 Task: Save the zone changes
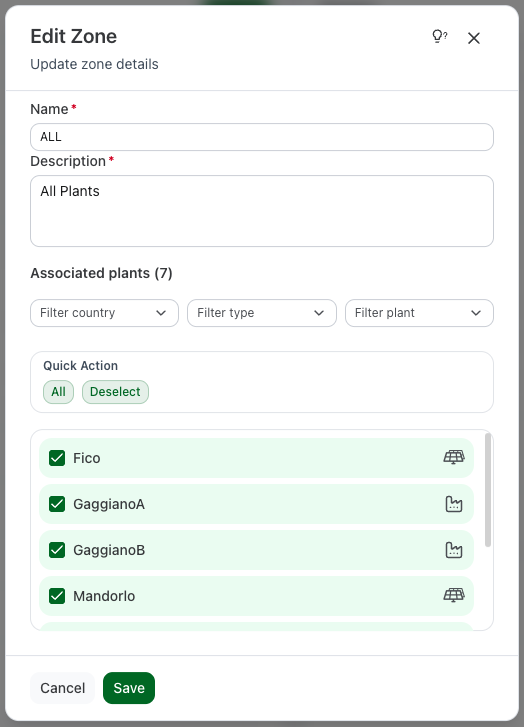click(x=129, y=688)
